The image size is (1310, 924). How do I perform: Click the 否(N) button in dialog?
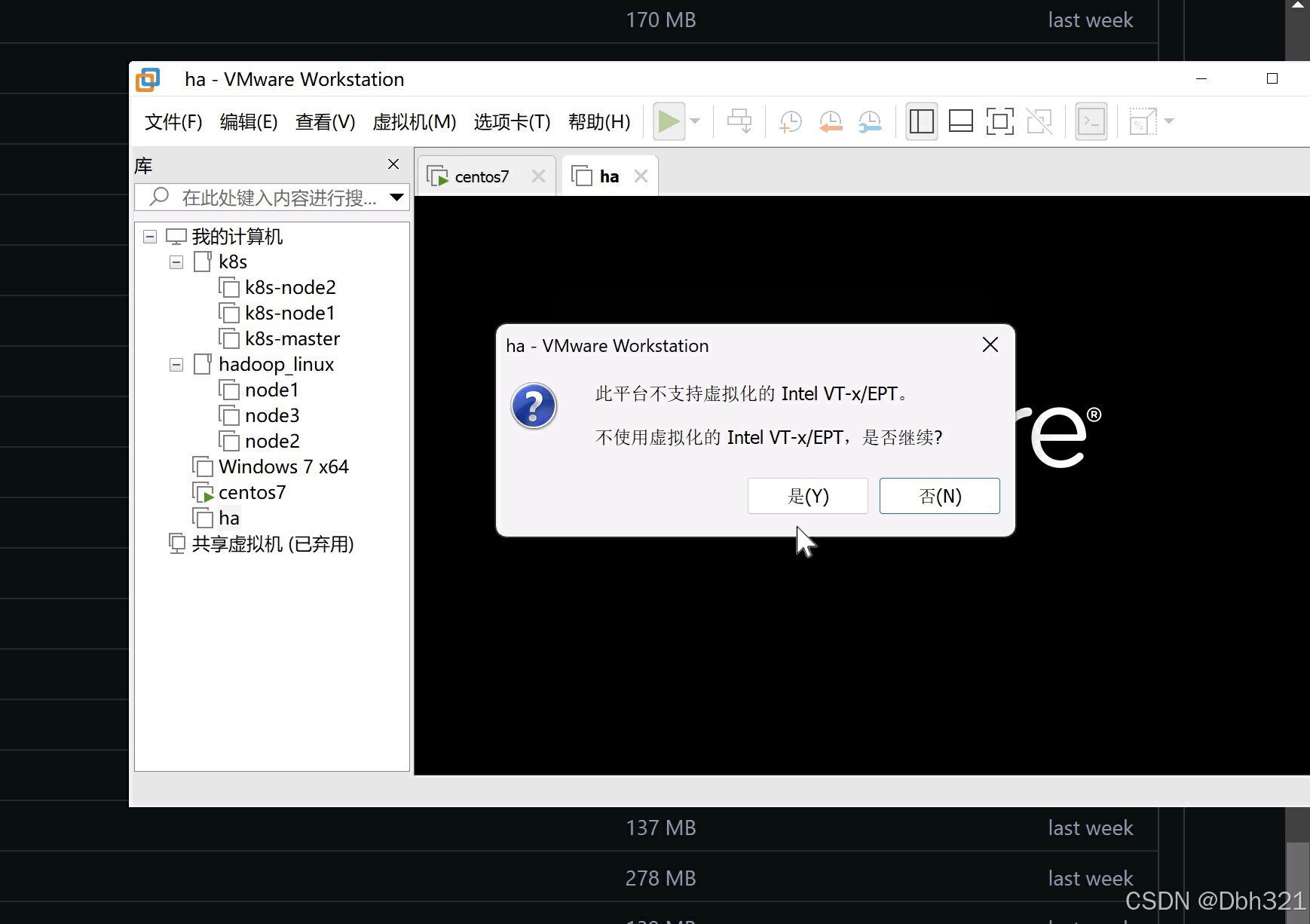(x=940, y=496)
